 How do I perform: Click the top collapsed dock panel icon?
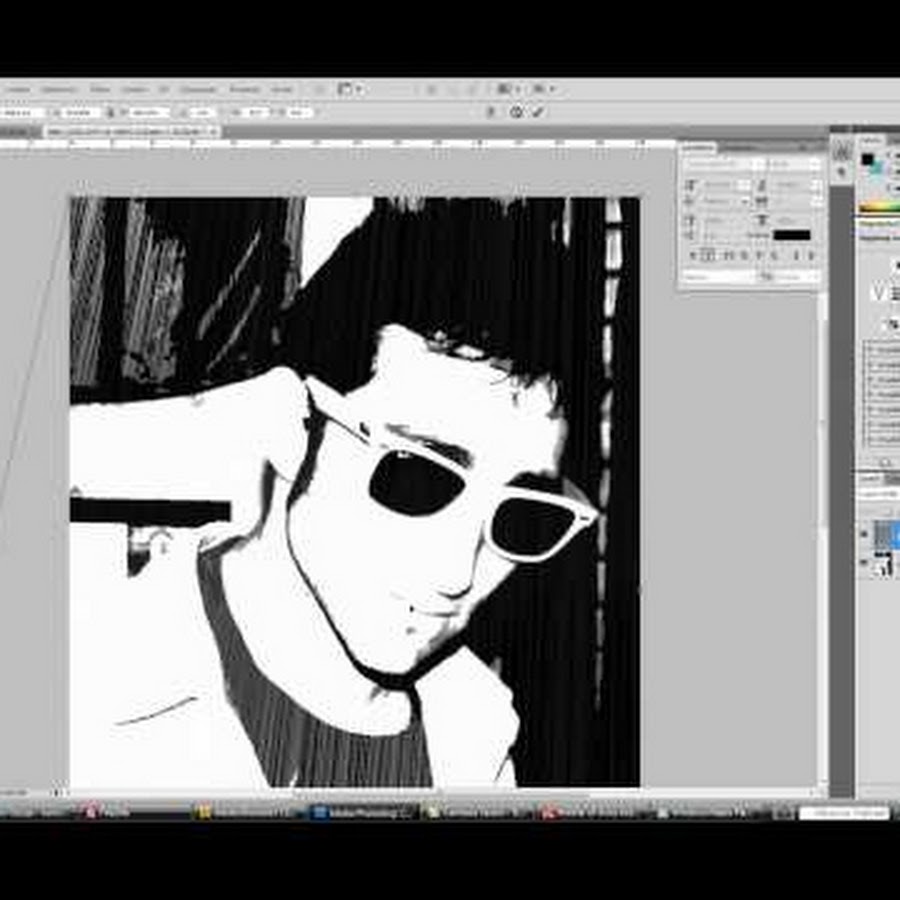[842, 150]
